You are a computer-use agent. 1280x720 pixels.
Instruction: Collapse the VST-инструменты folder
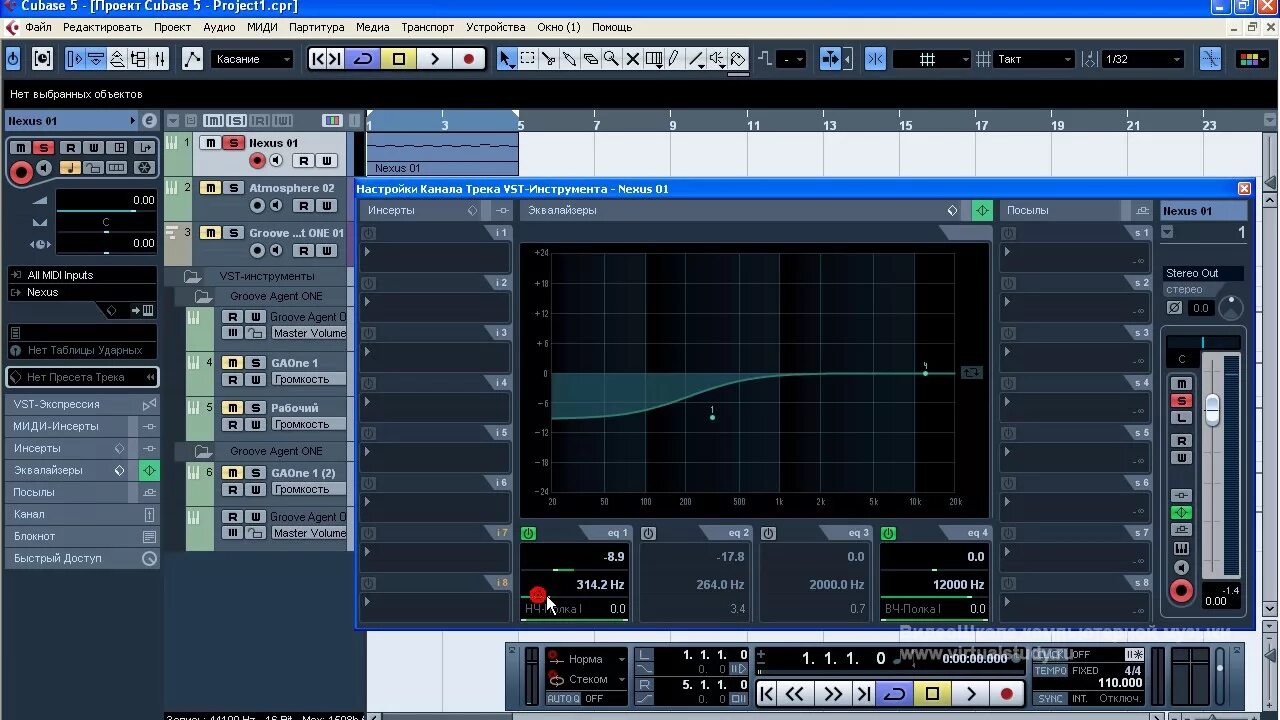tap(192, 276)
